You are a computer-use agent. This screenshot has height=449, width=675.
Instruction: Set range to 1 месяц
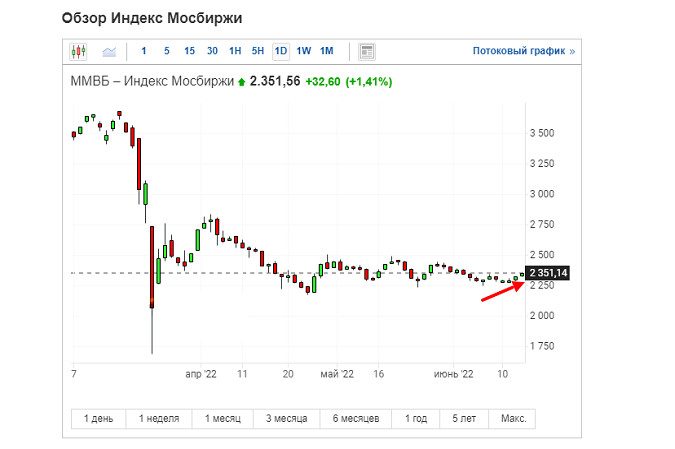223,418
